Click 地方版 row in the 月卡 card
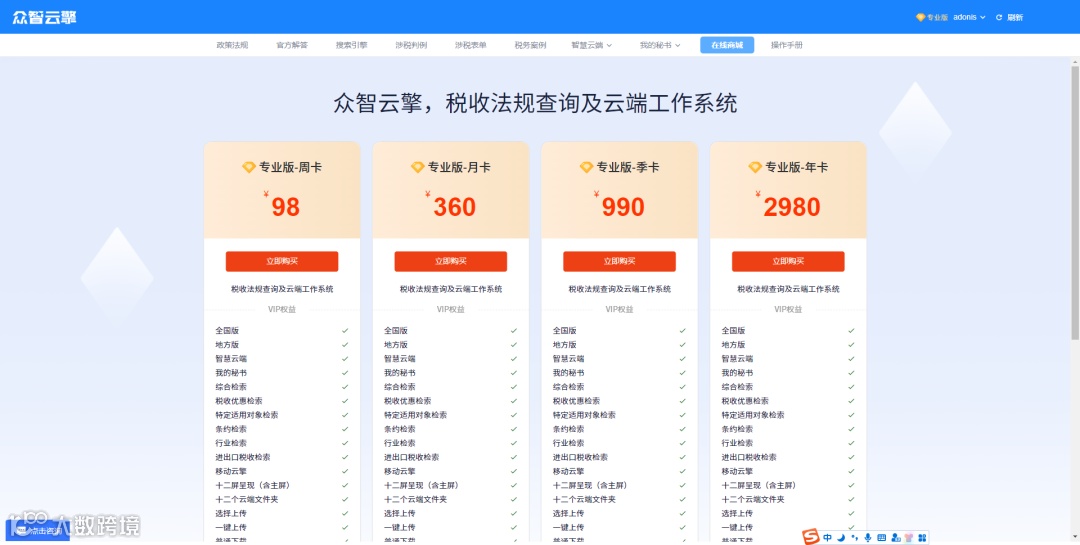 450,345
